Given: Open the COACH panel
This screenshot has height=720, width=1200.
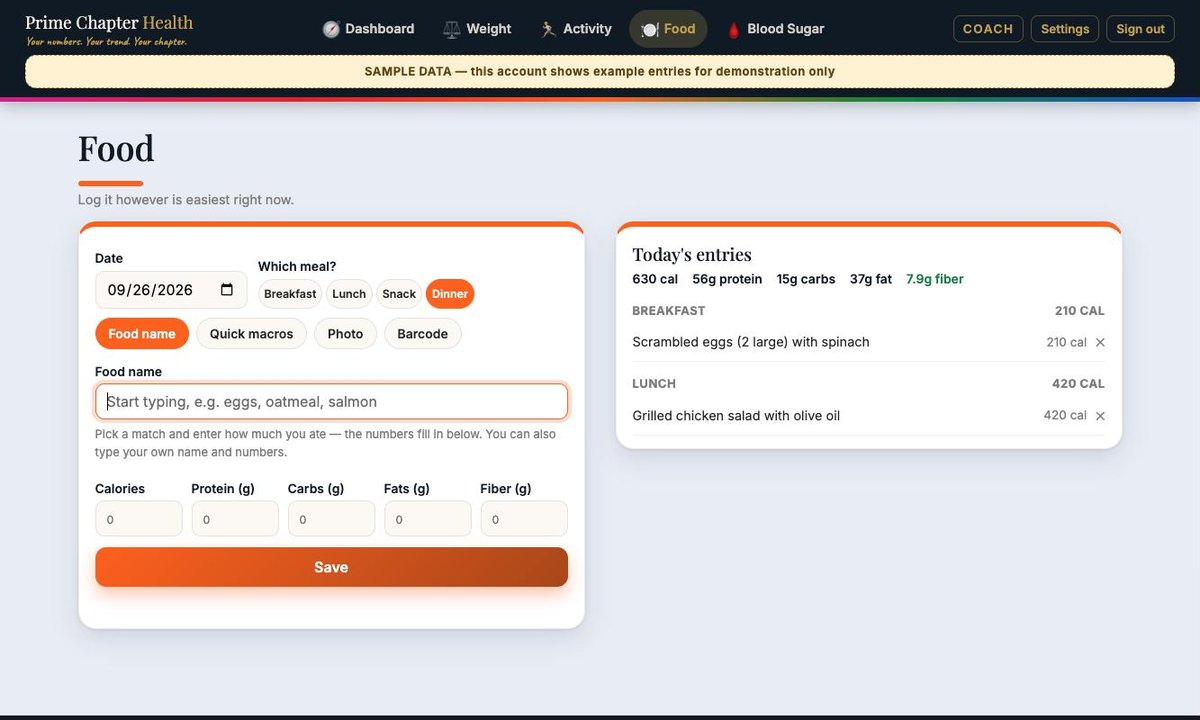Looking at the screenshot, I should coord(988,29).
